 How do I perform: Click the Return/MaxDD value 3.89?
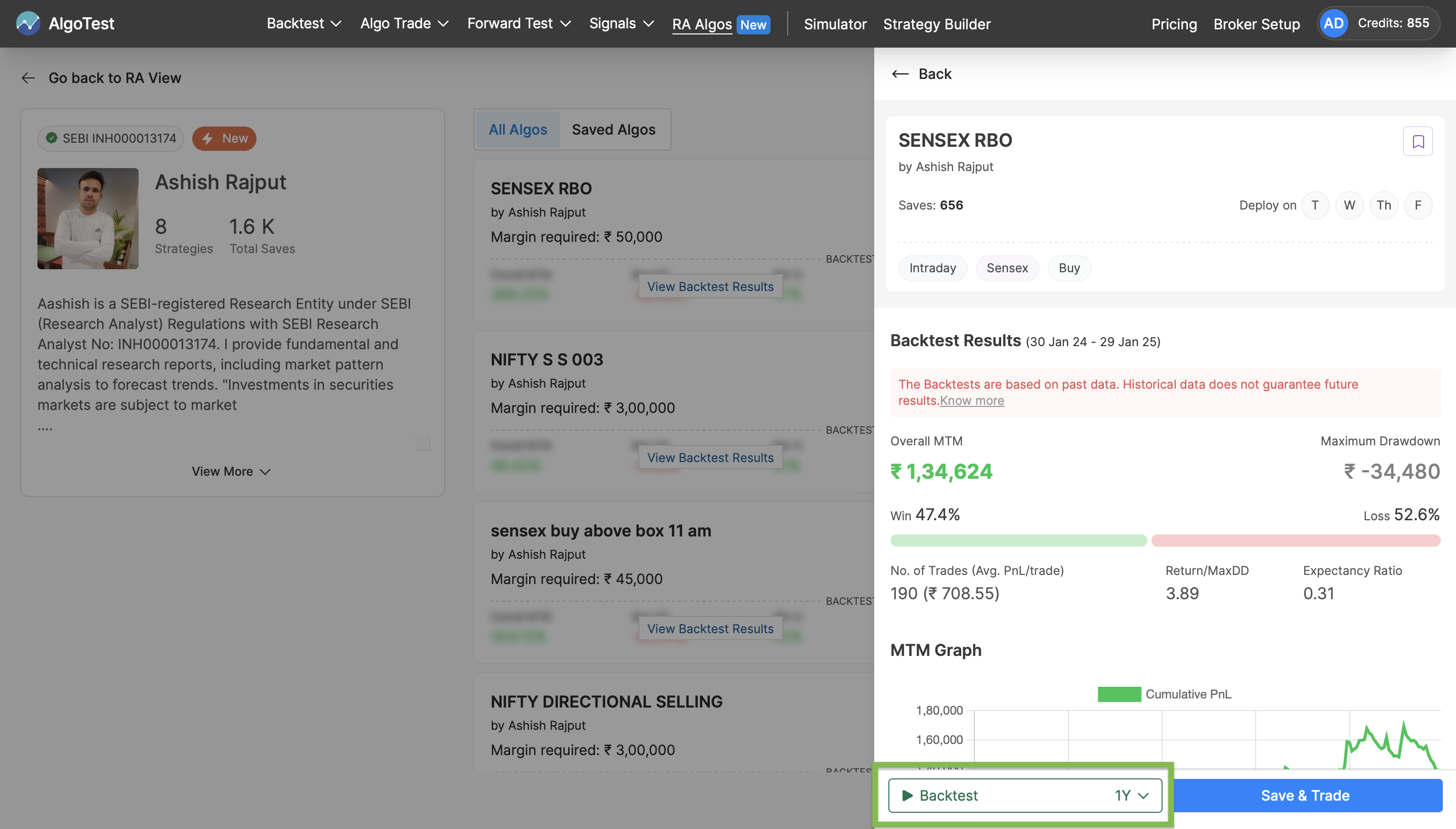pyautogui.click(x=1182, y=593)
